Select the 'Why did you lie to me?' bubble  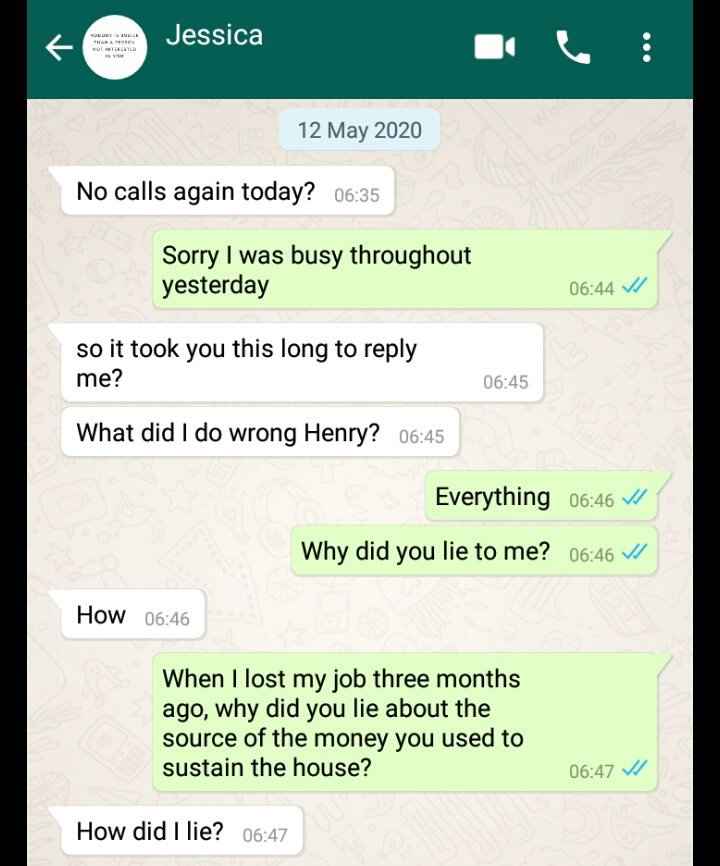coord(474,551)
